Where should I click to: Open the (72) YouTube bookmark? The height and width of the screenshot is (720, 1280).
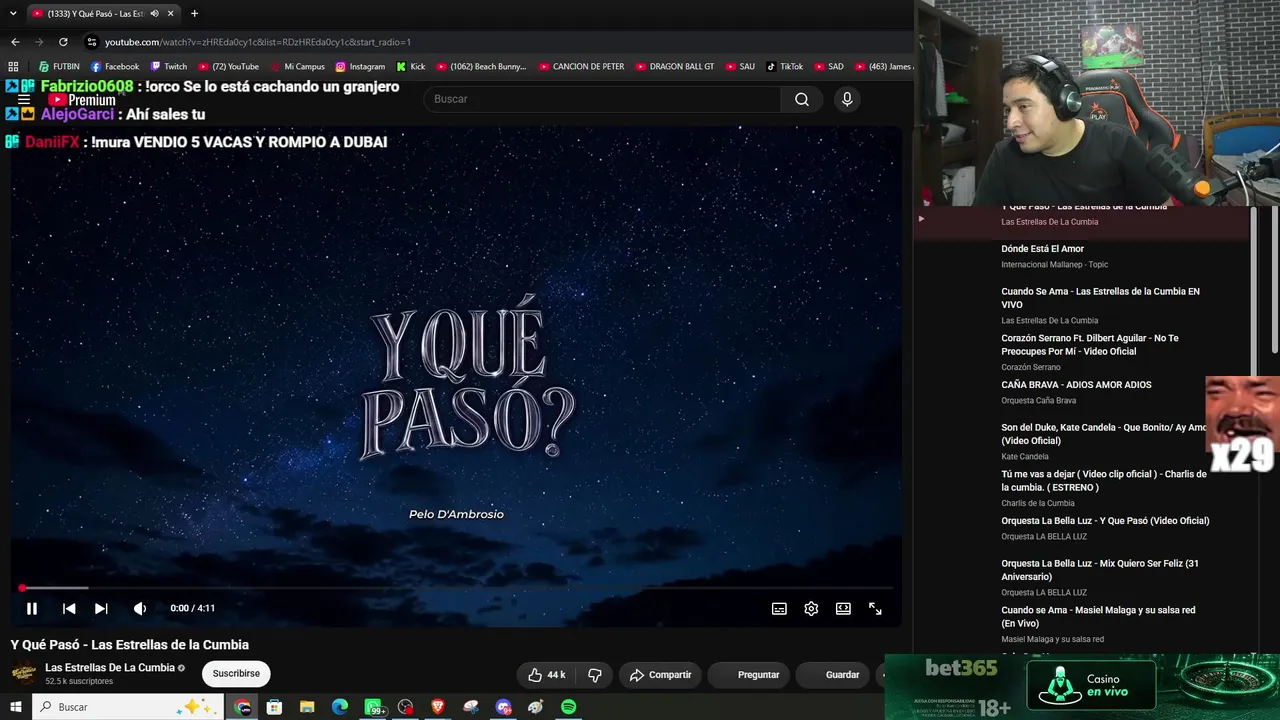coord(228,67)
